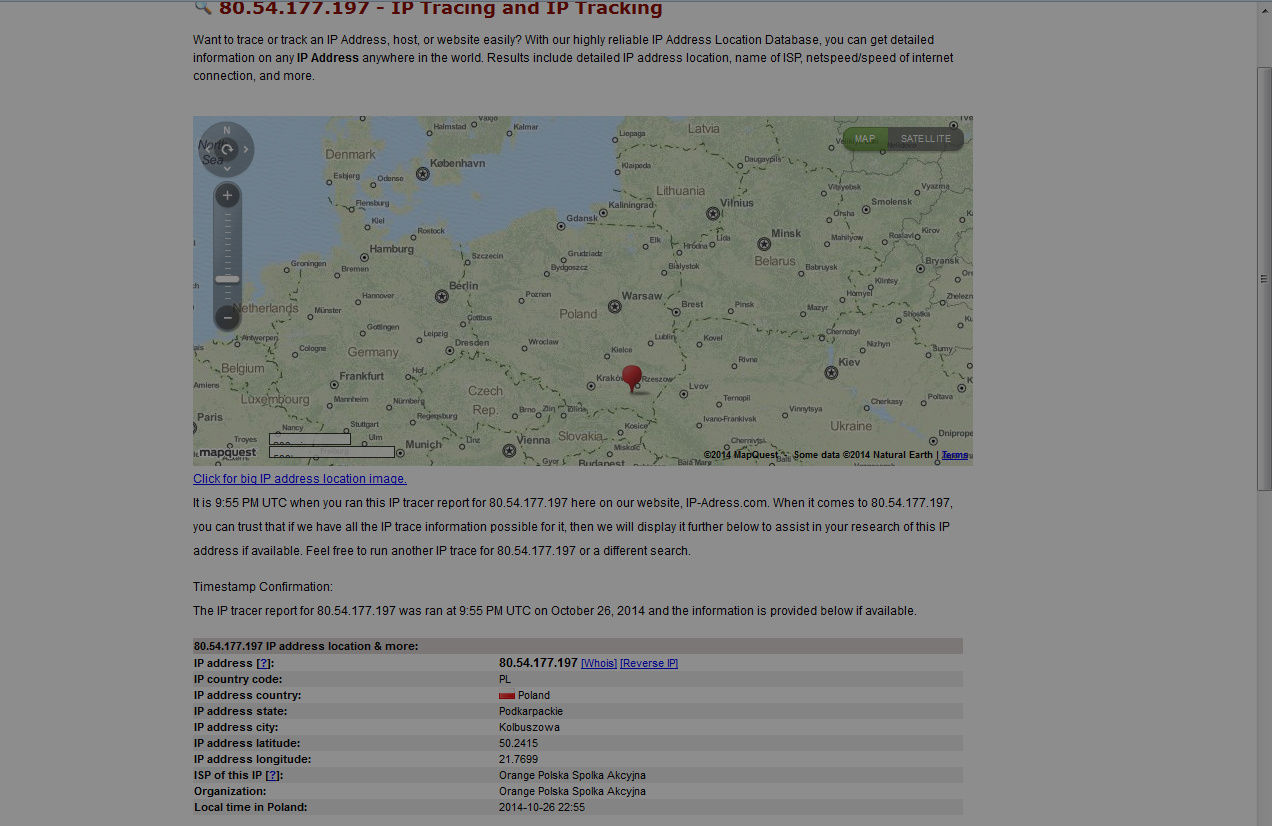Image resolution: width=1272 pixels, height=826 pixels.
Task: Open 'Click for big IP address location image' link
Action: 300,479
